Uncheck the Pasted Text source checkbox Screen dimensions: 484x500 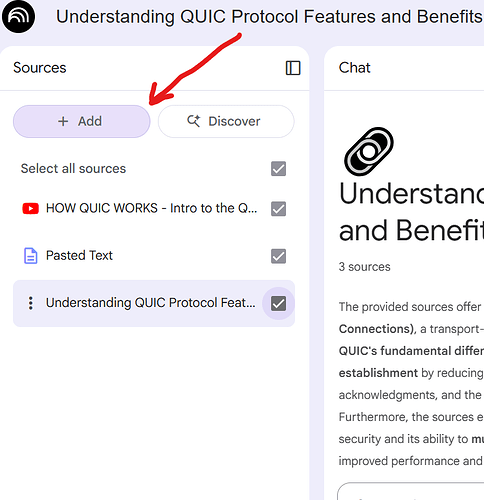point(278,256)
